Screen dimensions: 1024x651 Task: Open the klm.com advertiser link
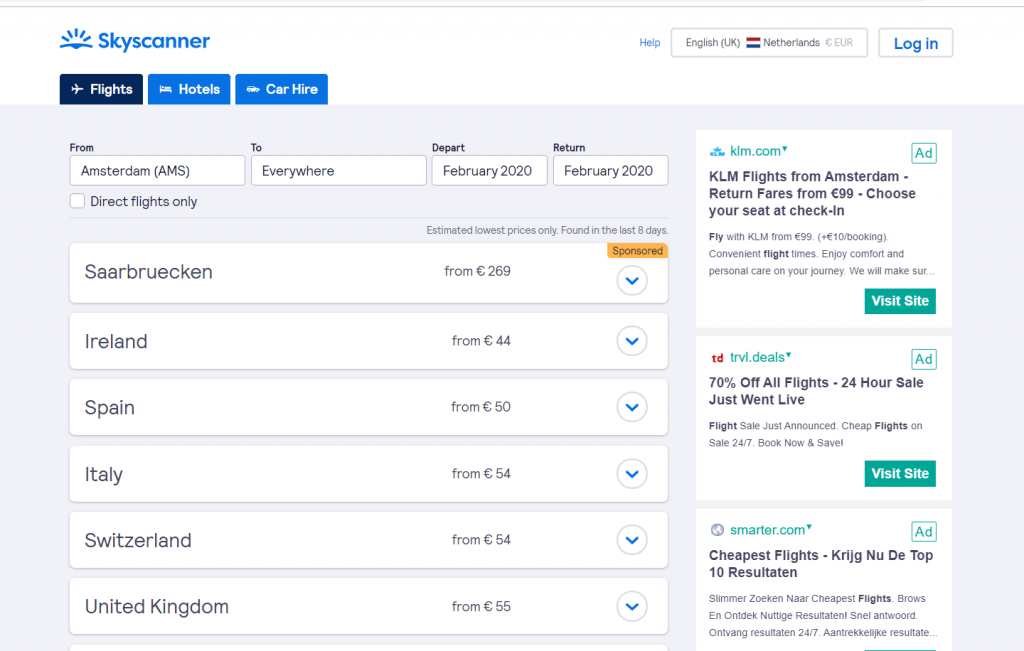(x=755, y=151)
